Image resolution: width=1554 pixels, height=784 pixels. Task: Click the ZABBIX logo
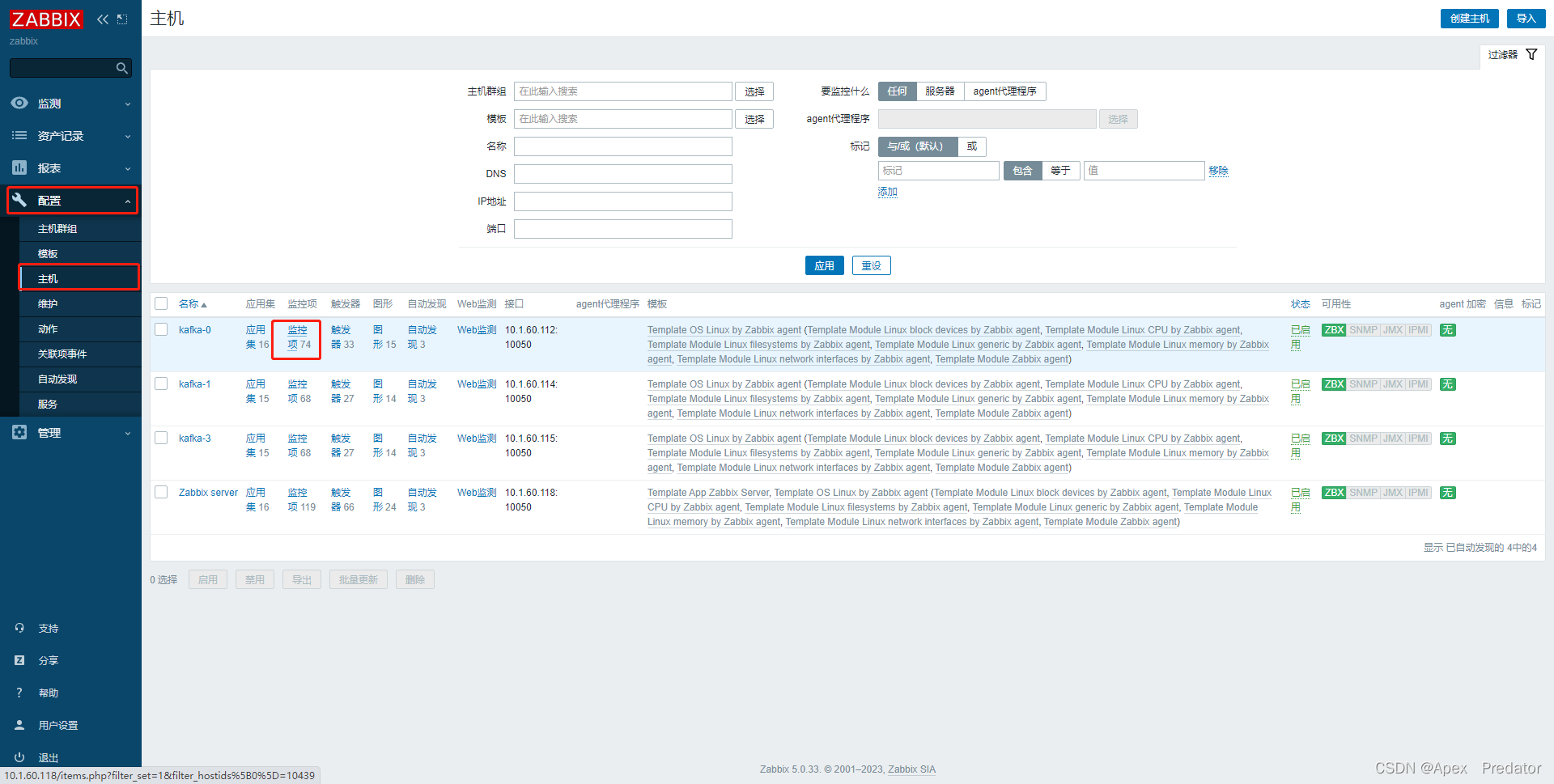[x=46, y=19]
